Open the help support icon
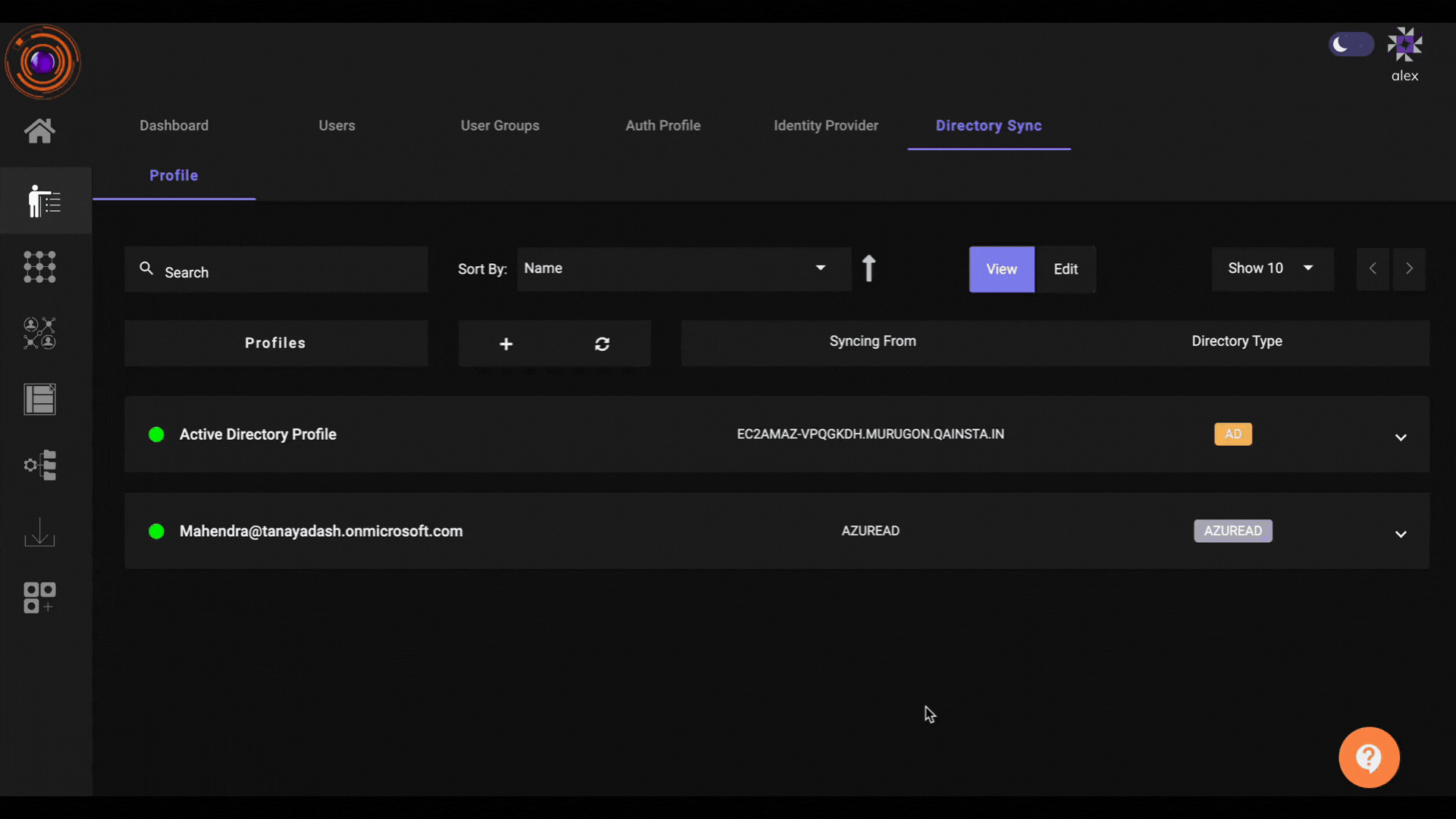Viewport: 1456px width, 819px height. (1369, 758)
